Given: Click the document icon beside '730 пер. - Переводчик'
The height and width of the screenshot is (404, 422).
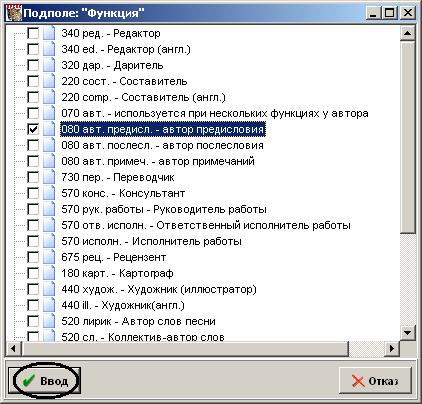Looking at the screenshot, I should [x=49, y=177].
